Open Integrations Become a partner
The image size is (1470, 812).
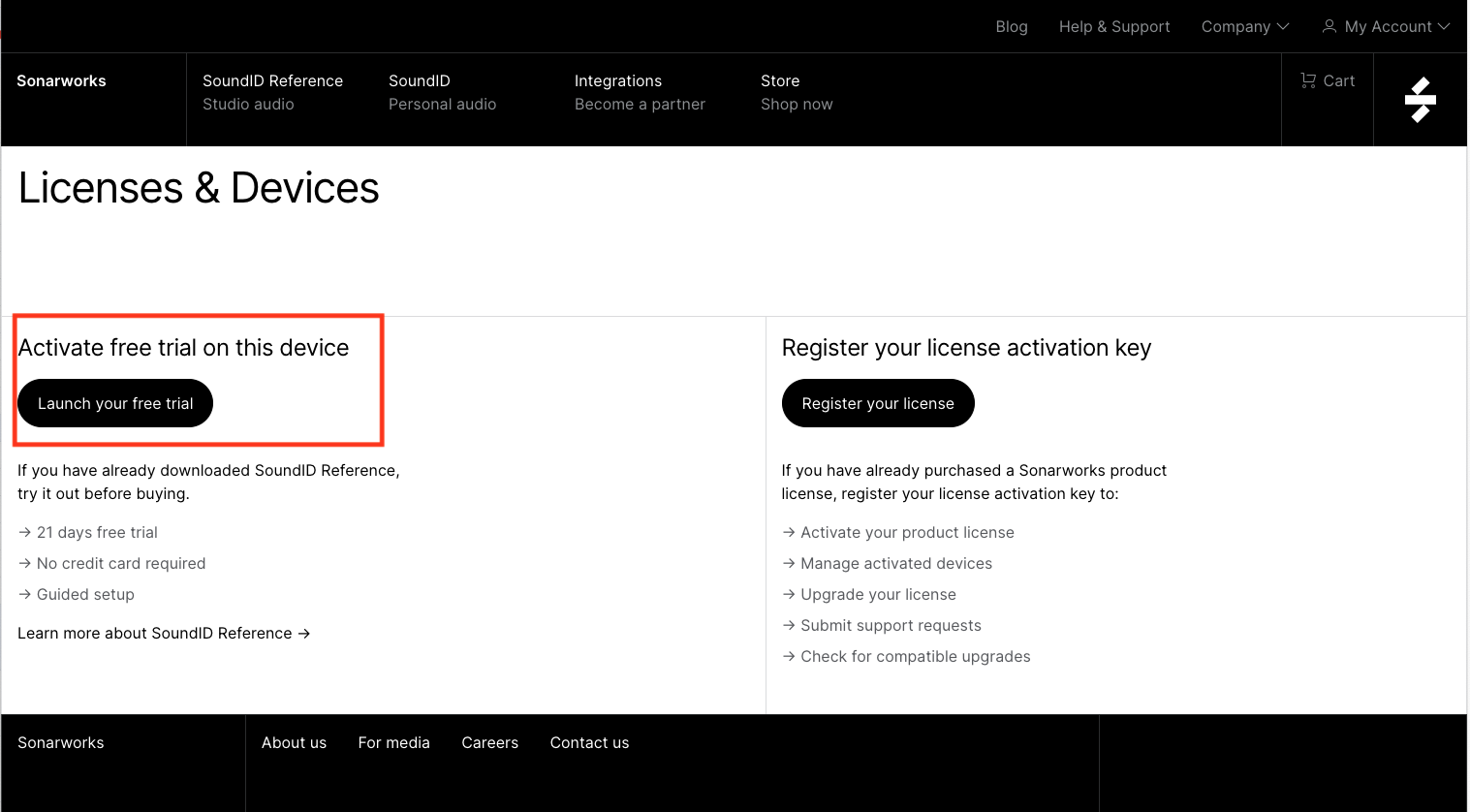point(640,92)
